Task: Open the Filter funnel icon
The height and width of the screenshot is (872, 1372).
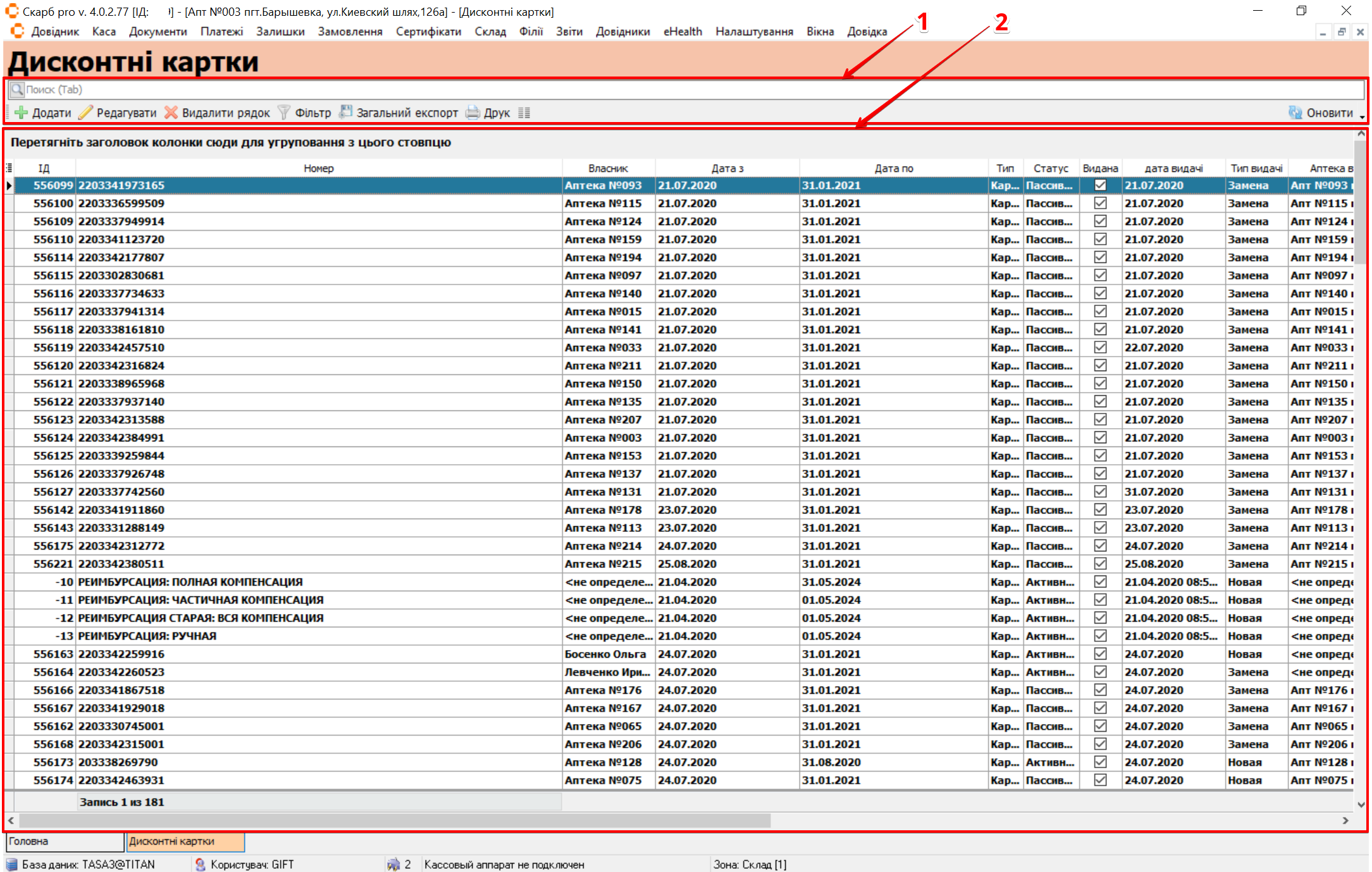Action: pyautogui.click(x=284, y=113)
